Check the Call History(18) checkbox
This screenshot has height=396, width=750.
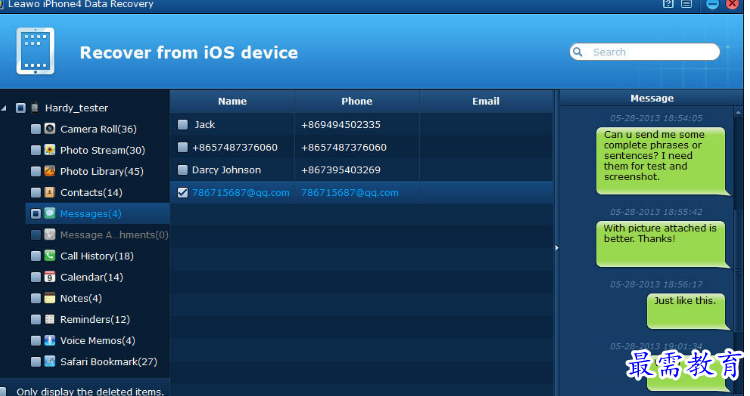pyautogui.click(x=36, y=256)
